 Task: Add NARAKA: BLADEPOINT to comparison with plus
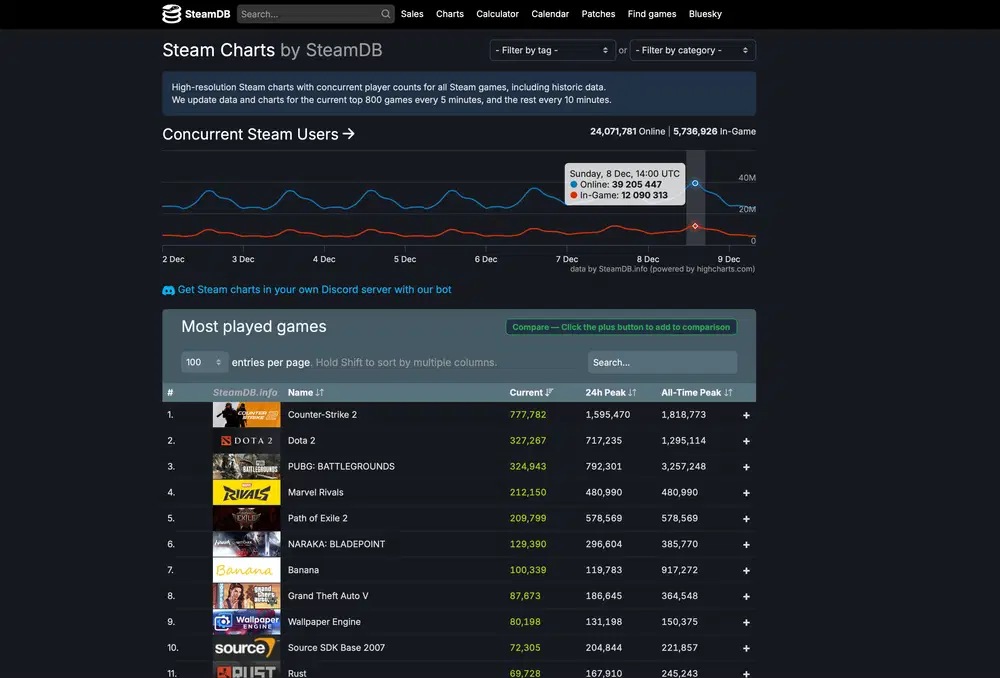[746, 545]
